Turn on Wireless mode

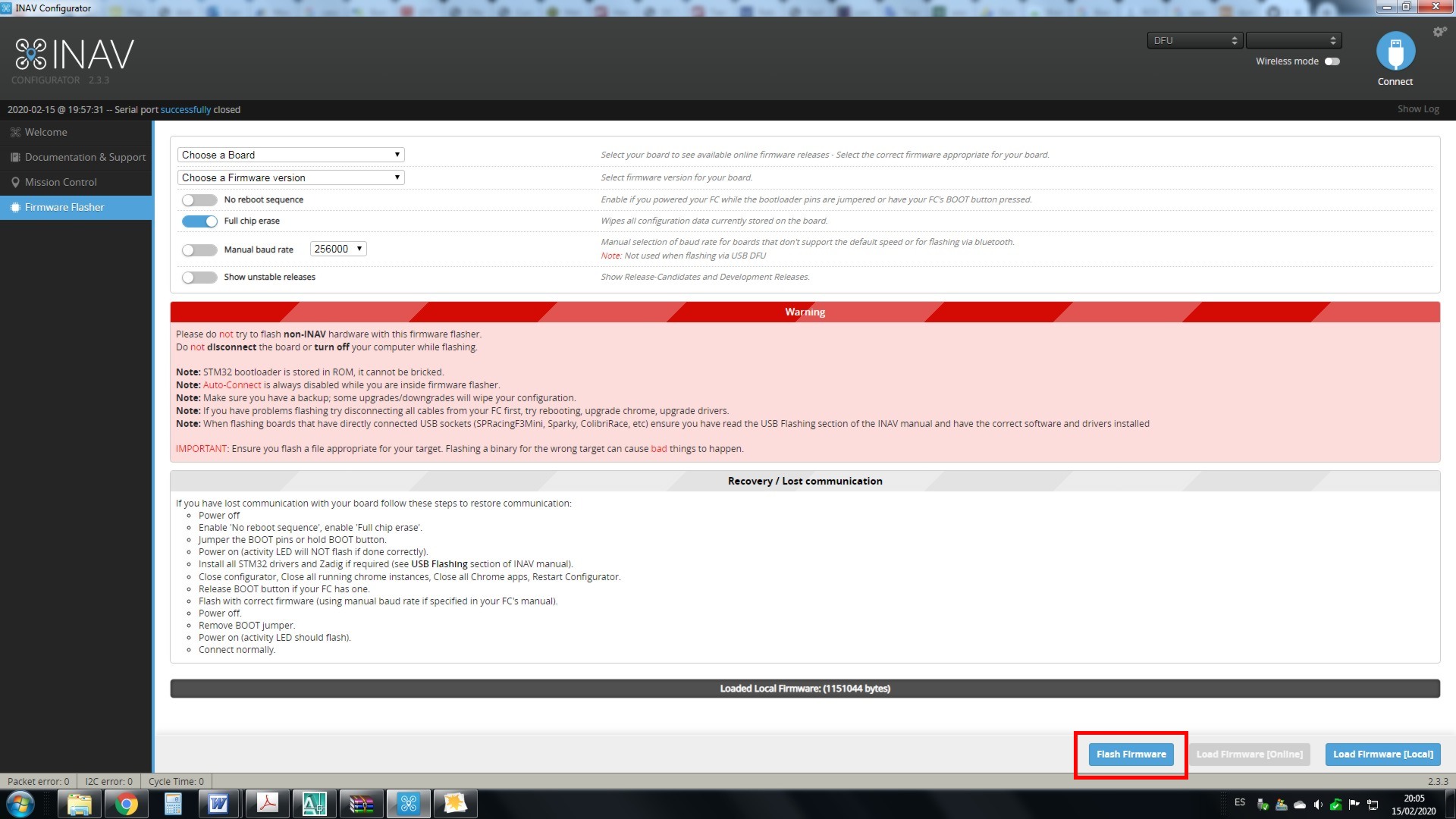pyautogui.click(x=1332, y=61)
